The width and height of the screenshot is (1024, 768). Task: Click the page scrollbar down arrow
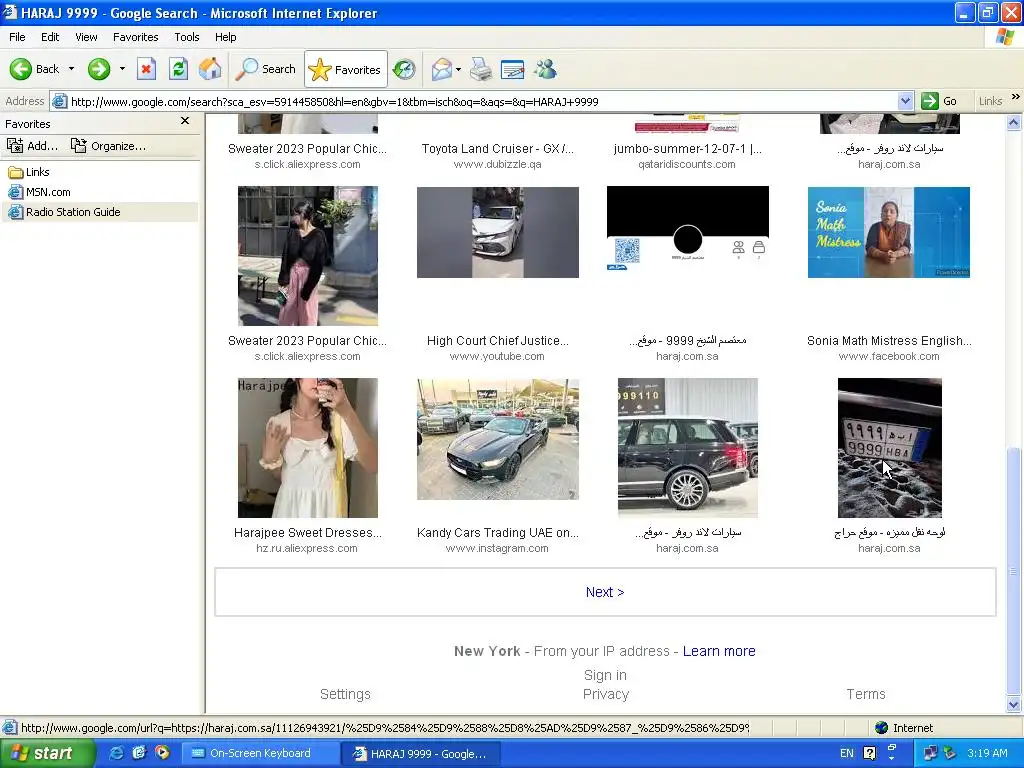[x=1014, y=705]
